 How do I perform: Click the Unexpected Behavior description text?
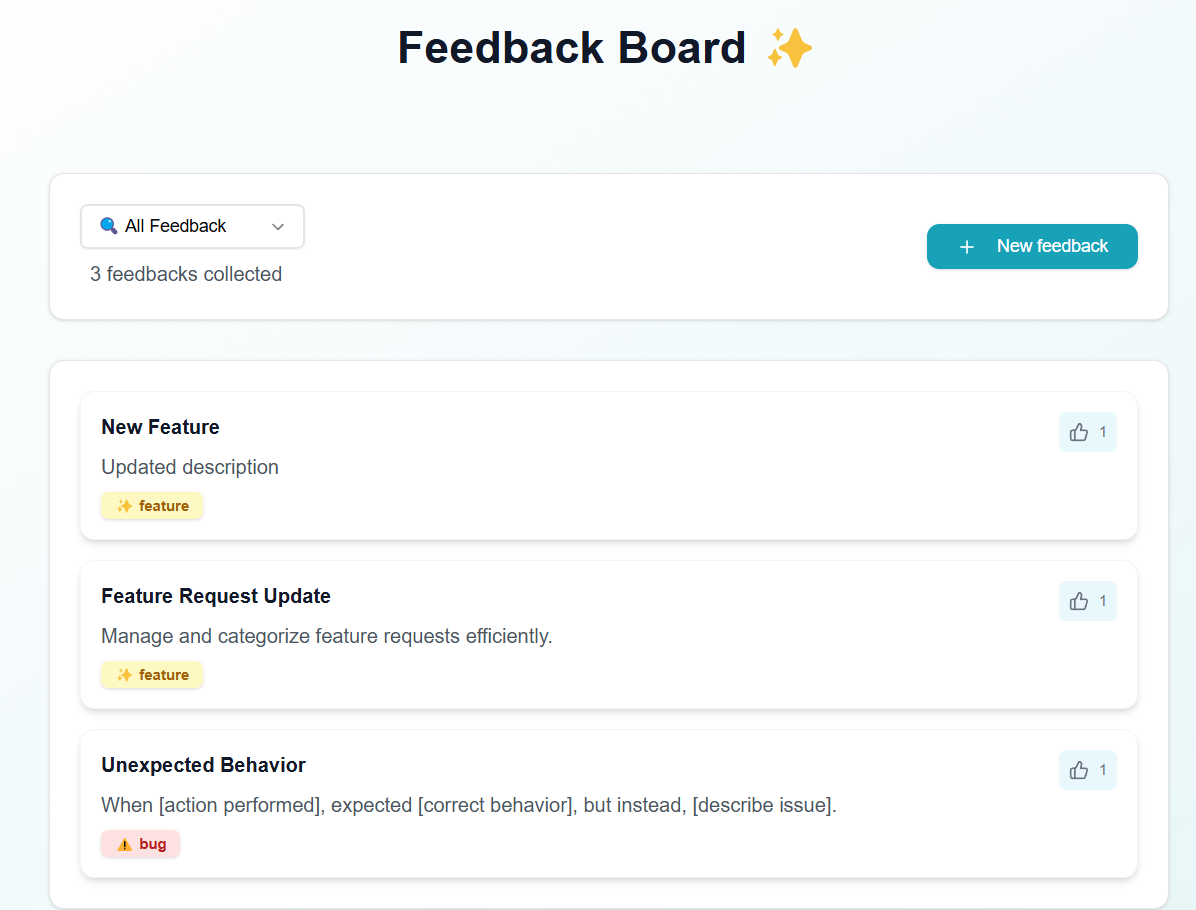coord(468,804)
